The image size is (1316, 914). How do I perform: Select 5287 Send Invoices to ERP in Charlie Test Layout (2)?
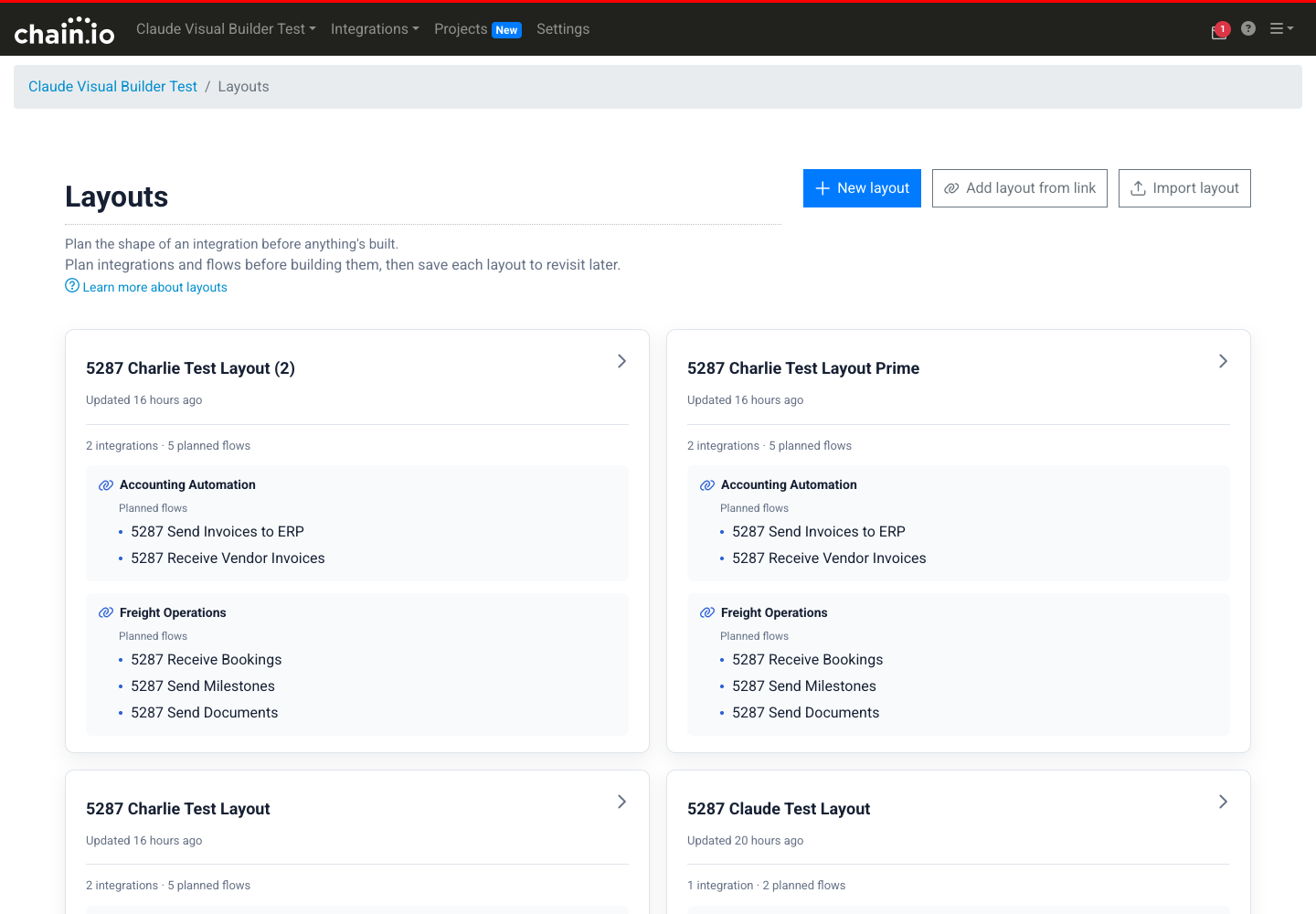coord(218,532)
